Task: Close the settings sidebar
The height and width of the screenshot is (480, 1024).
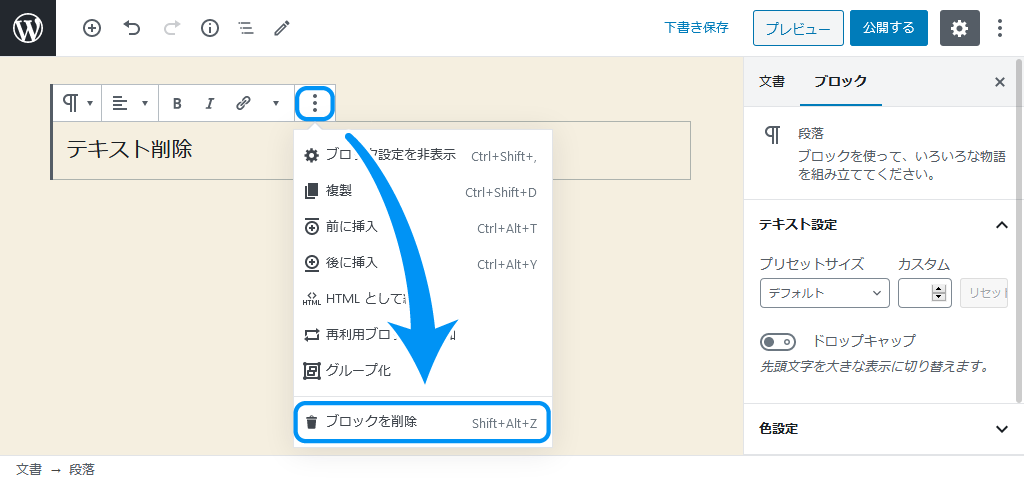Action: (999, 82)
